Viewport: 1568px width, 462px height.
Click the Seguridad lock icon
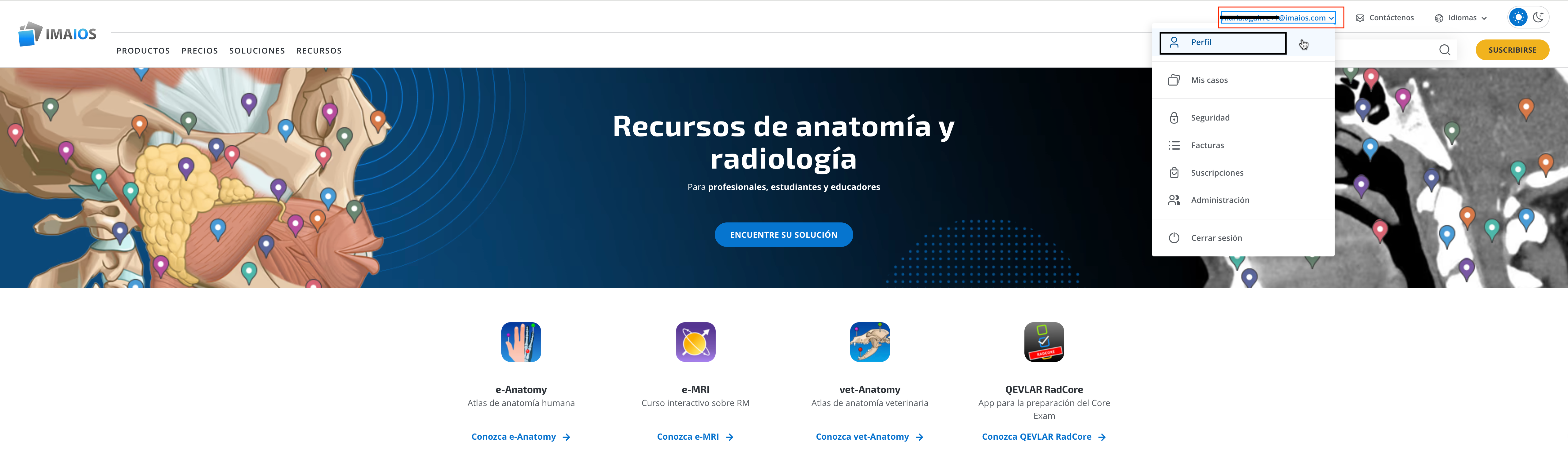tap(1174, 118)
